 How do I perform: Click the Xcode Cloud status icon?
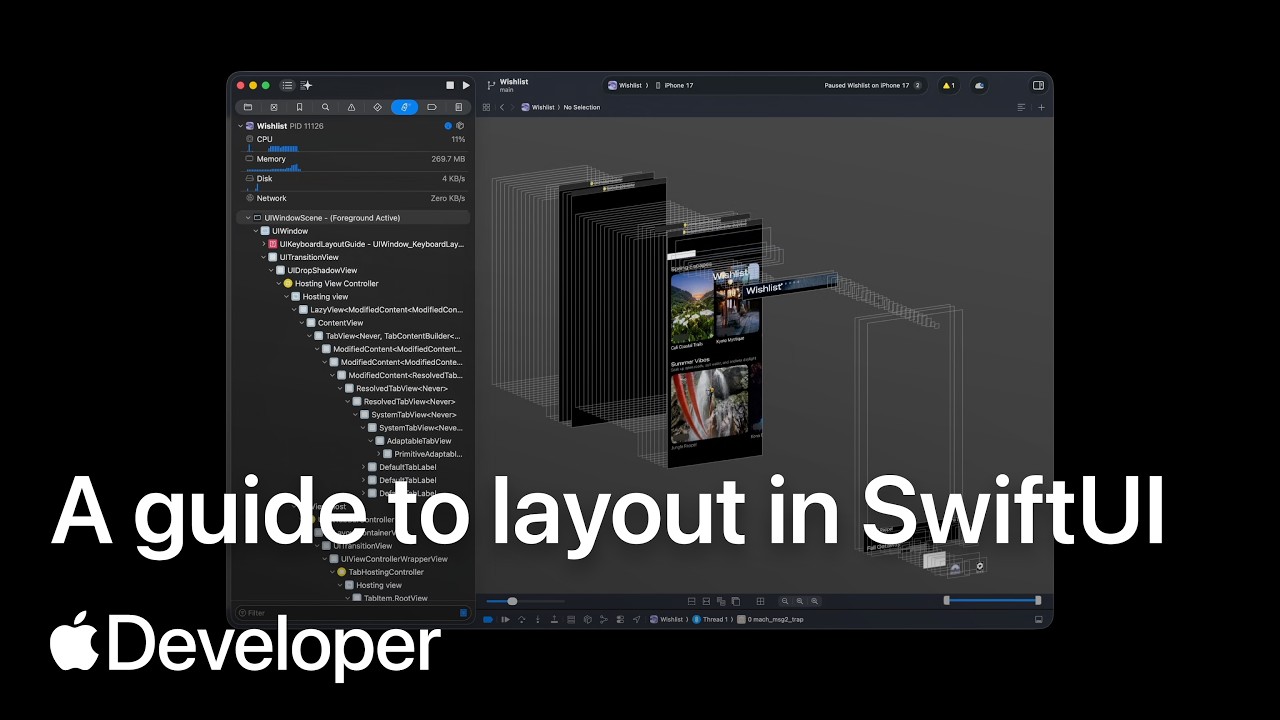(x=979, y=86)
